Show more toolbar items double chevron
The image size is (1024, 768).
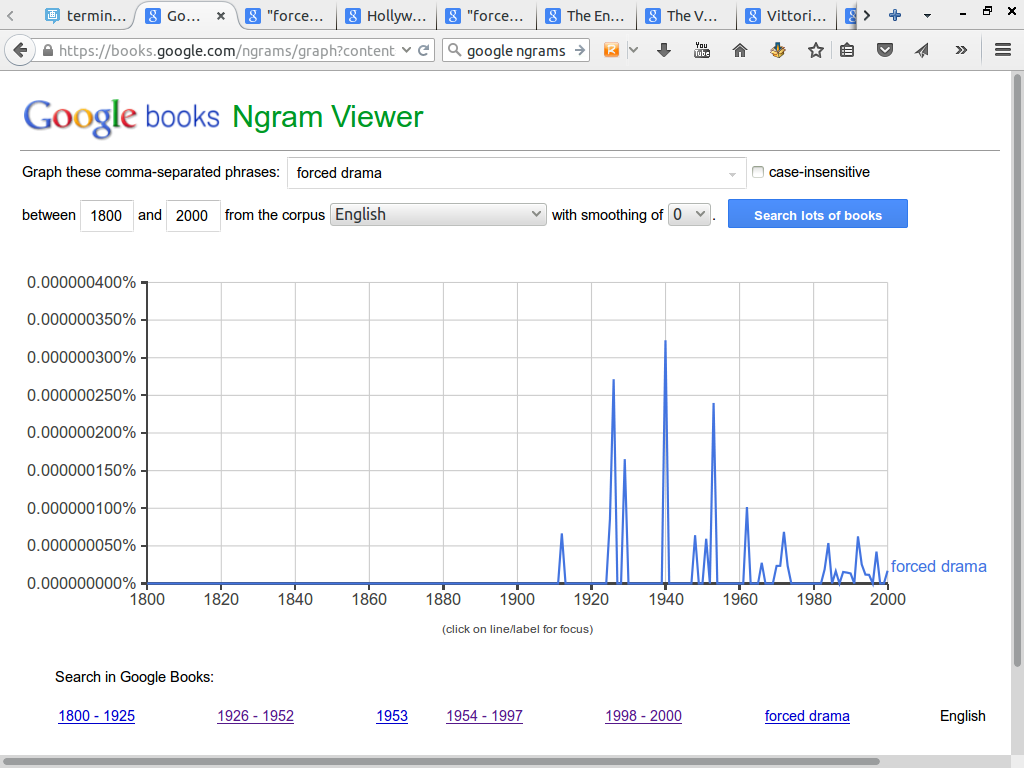tap(961, 50)
